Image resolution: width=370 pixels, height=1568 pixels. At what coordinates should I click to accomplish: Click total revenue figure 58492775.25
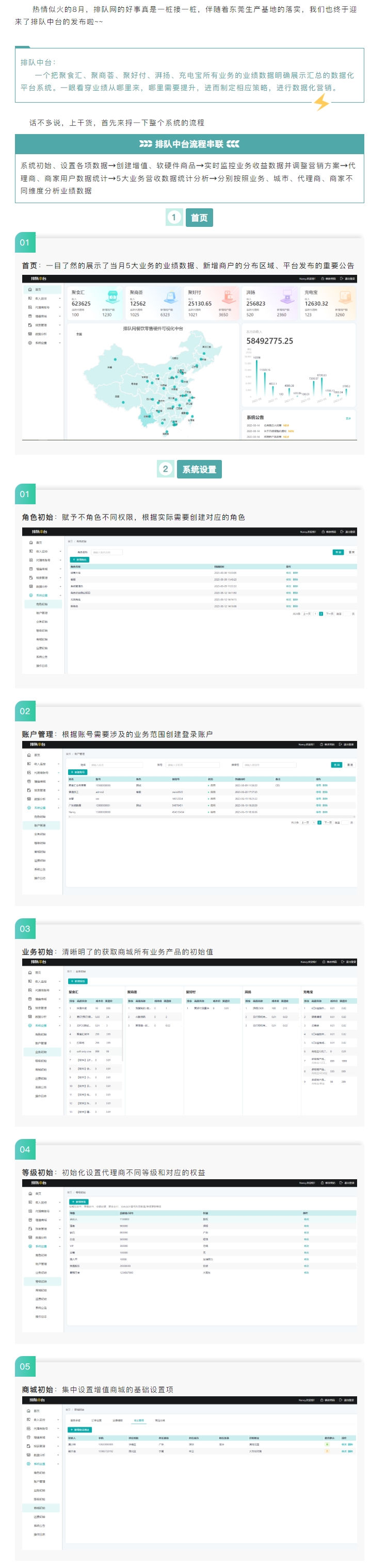pyautogui.click(x=270, y=341)
